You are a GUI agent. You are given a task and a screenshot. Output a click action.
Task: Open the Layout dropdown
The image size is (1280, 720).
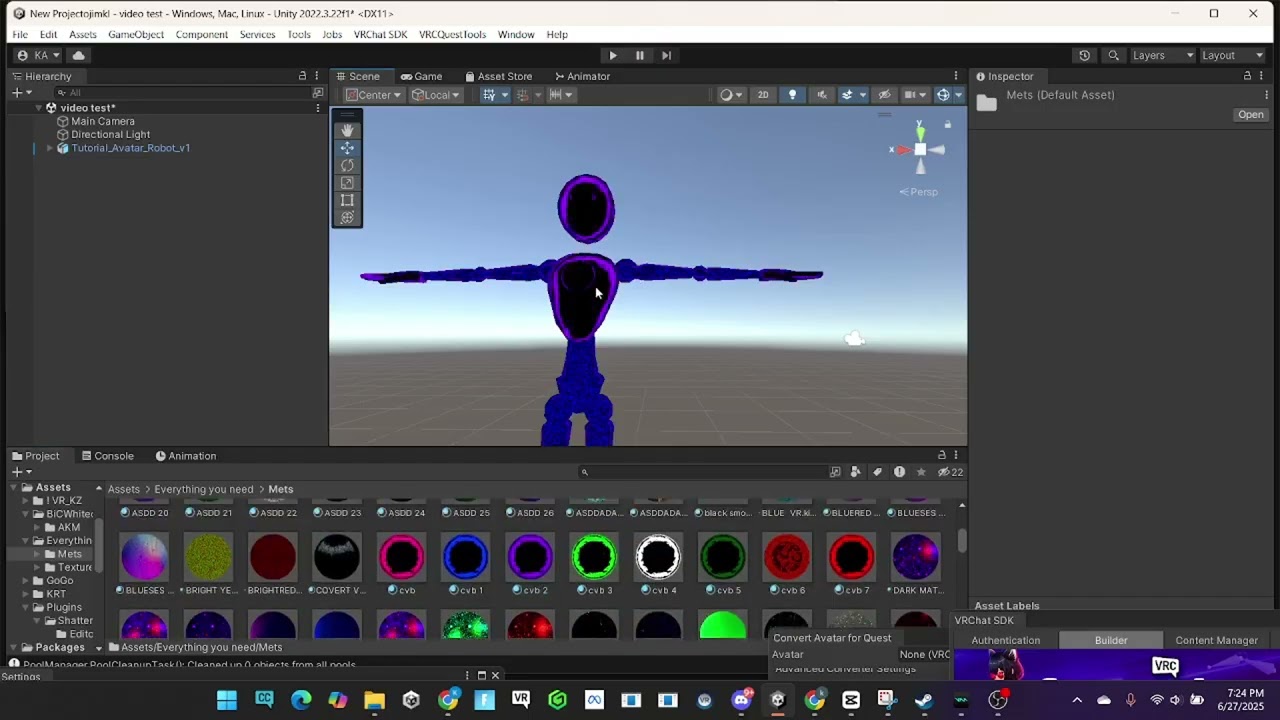(1232, 55)
